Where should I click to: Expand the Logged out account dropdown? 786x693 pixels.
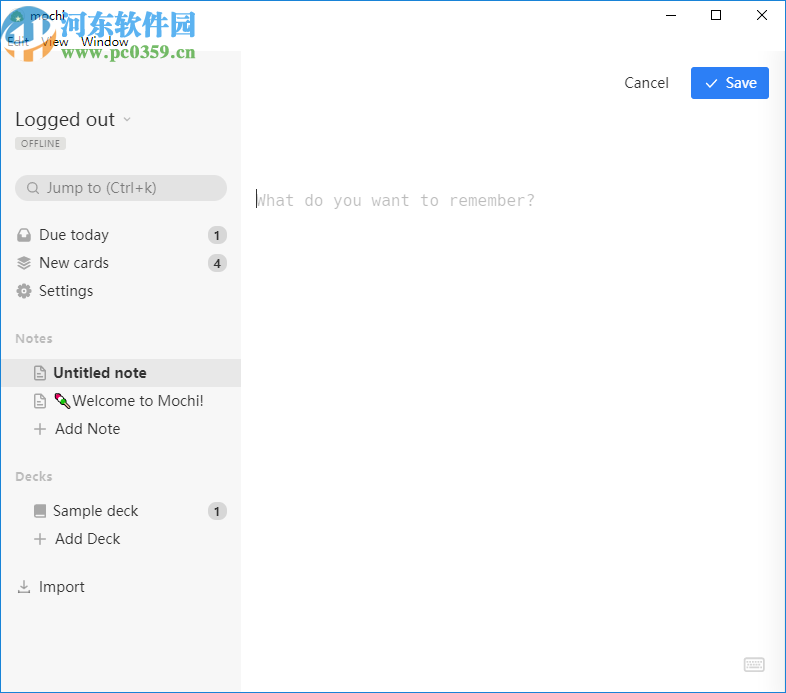tap(127, 119)
